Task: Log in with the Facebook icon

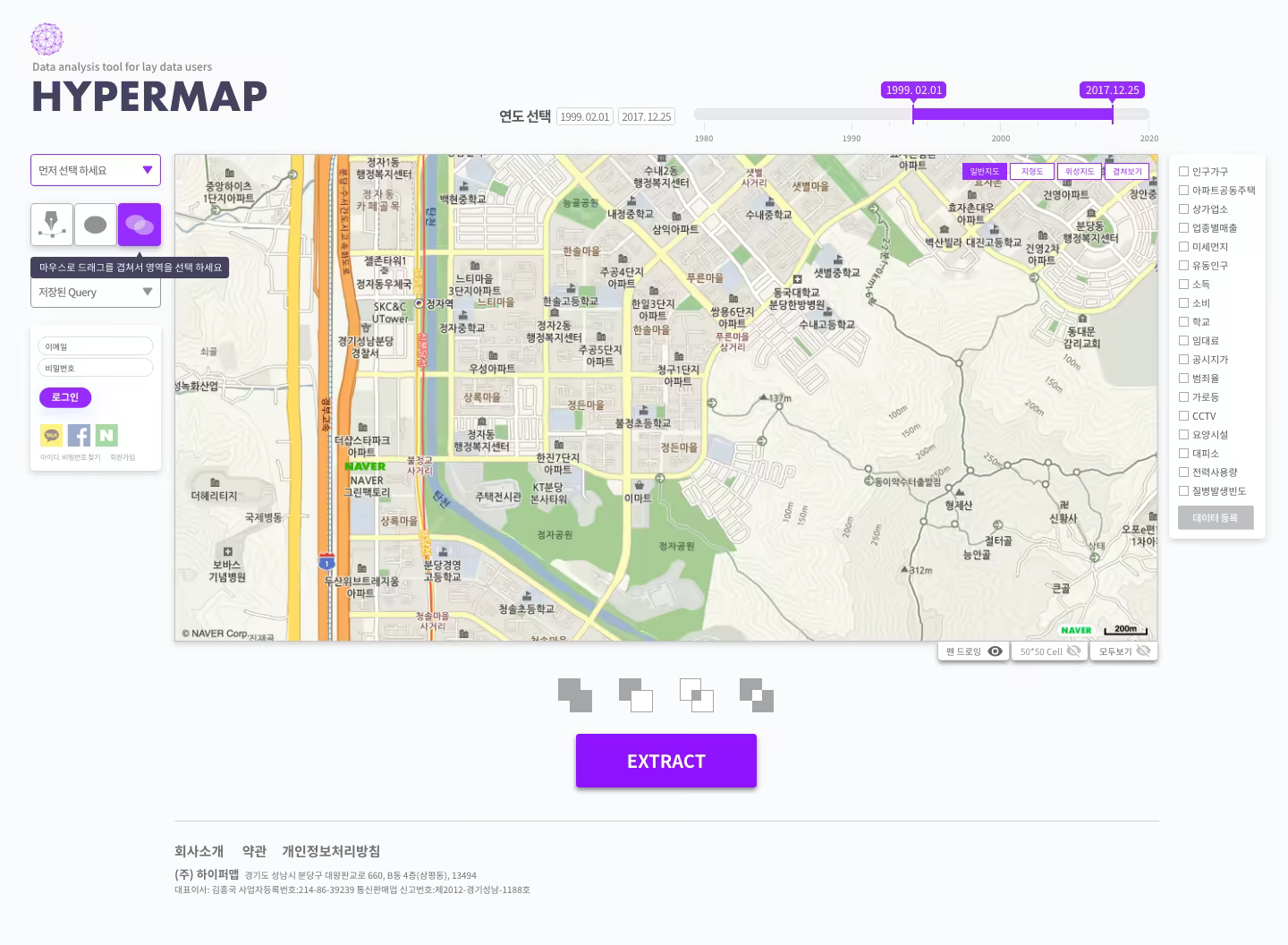Action: click(79, 435)
